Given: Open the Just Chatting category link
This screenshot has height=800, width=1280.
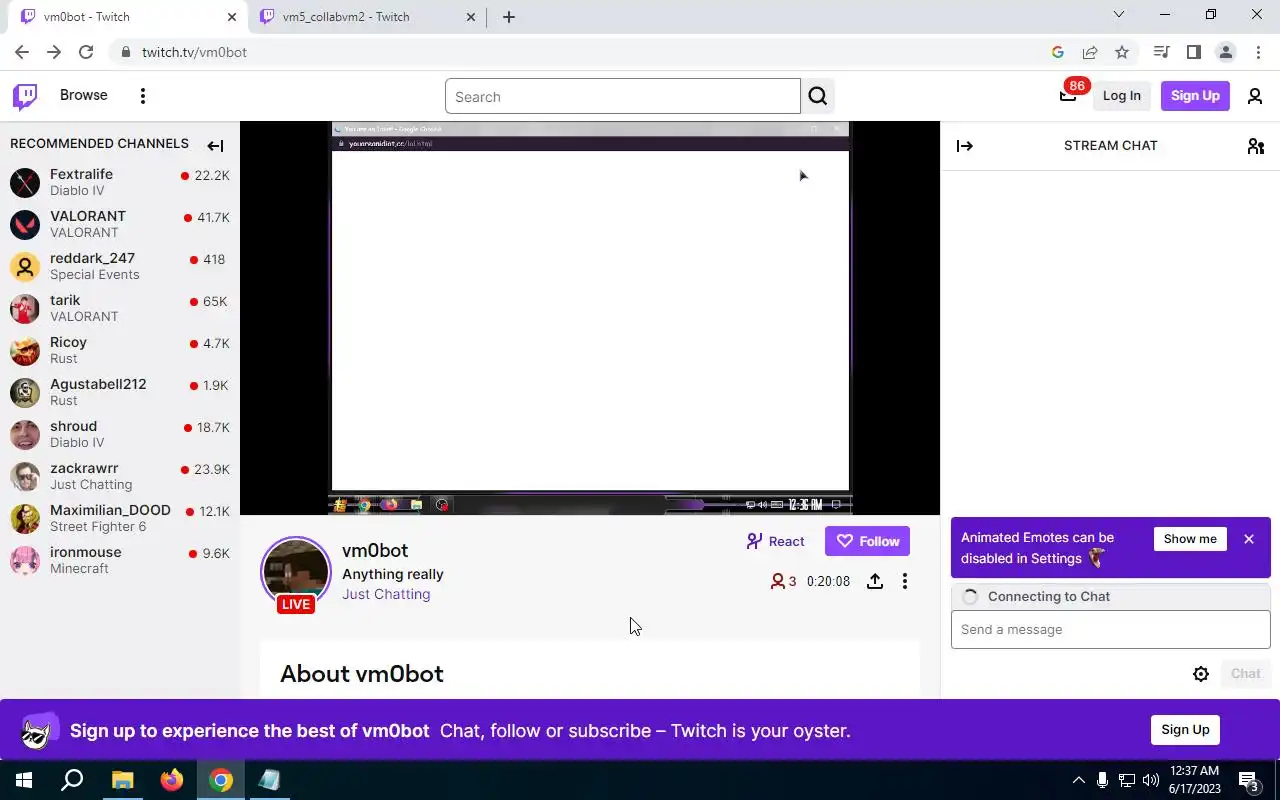Looking at the screenshot, I should point(386,594).
